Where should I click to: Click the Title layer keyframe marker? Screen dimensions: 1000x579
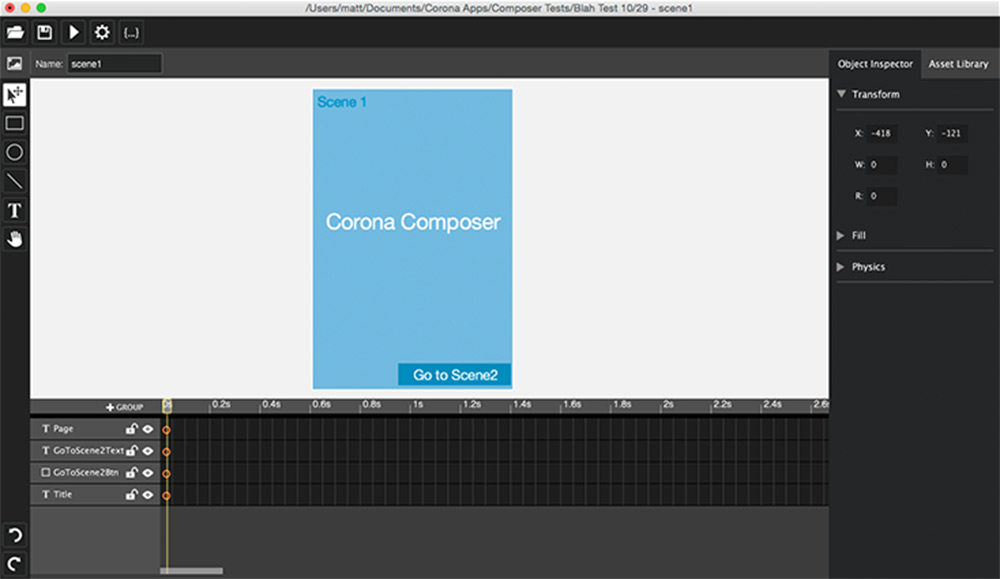pyautogui.click(x=166, y=495)
